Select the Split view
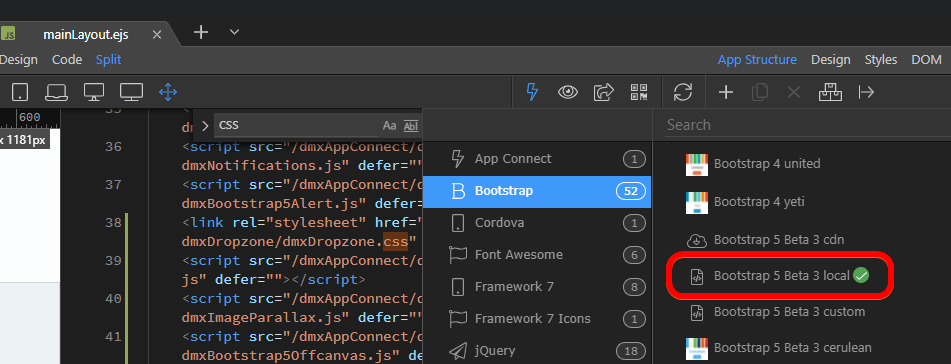The width and height of the screenshot is (951, 364). tap(109, 59)
